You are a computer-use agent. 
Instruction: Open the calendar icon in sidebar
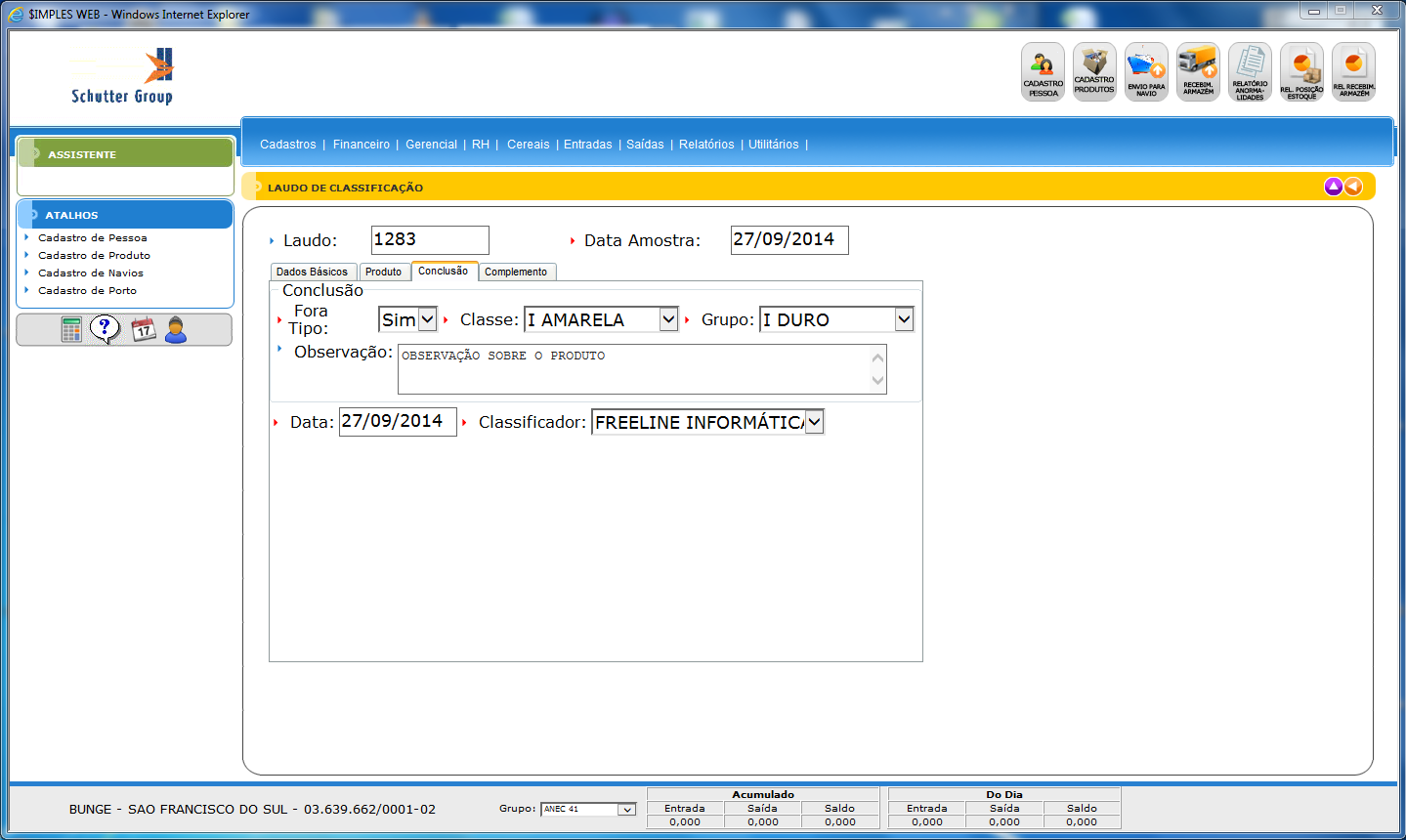(144, 330)
